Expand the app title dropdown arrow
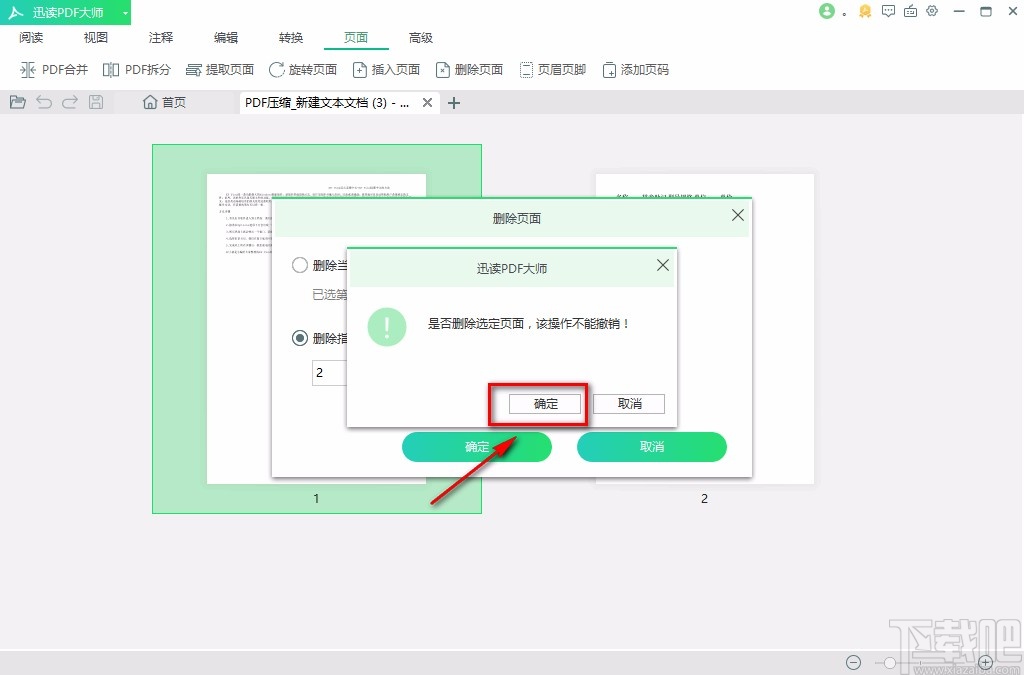The width and height of the screenshot is (1024, 675). pyautogui.click(x=125, y=12)
